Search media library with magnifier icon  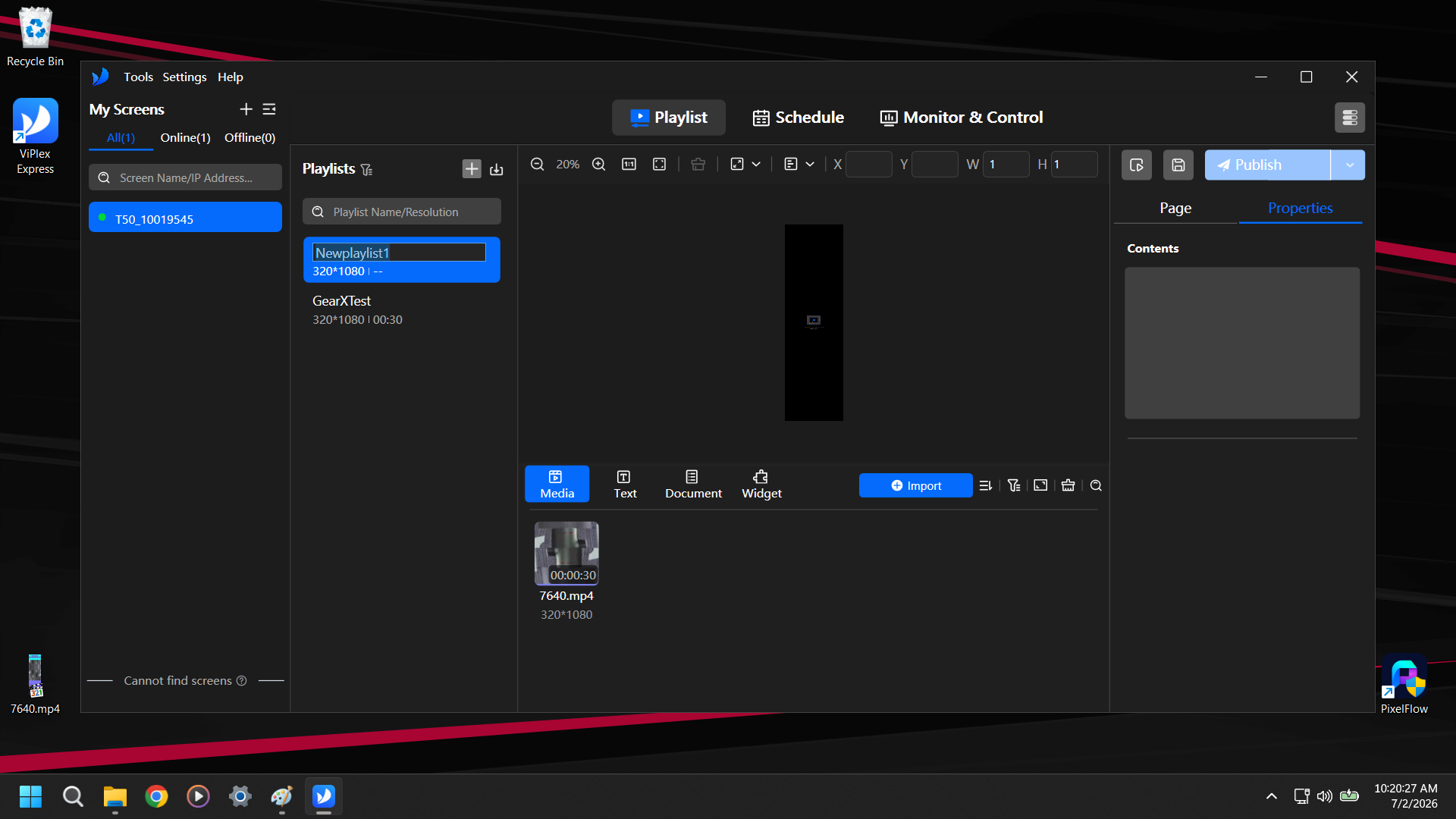[x=1096, y=485]
